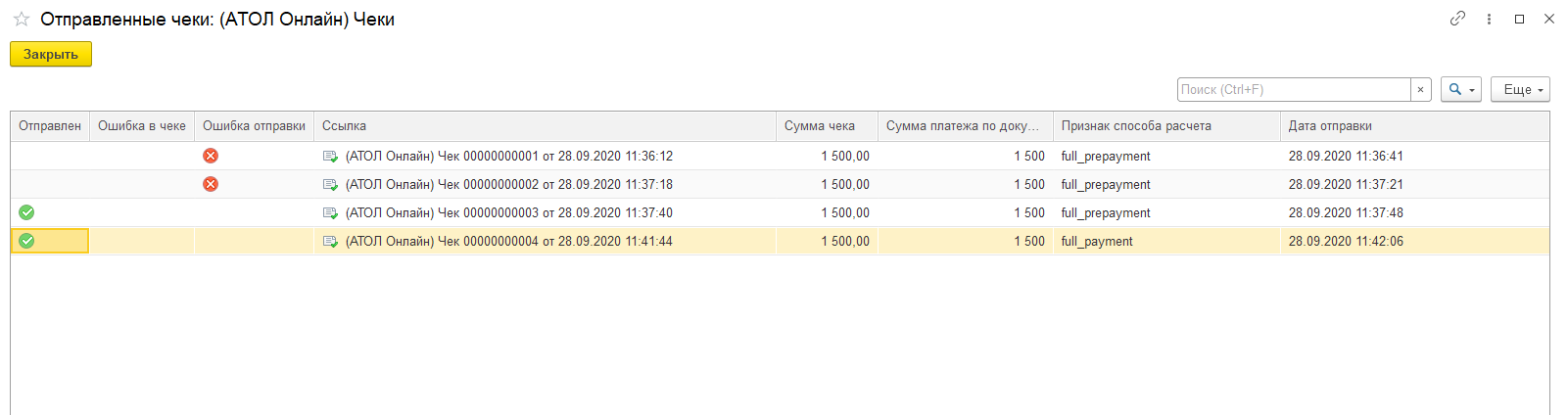The width and height of the screenshot is (1568, 415).
Task: Expand the magnifier search dropdown
Action: pos(1461,89)
